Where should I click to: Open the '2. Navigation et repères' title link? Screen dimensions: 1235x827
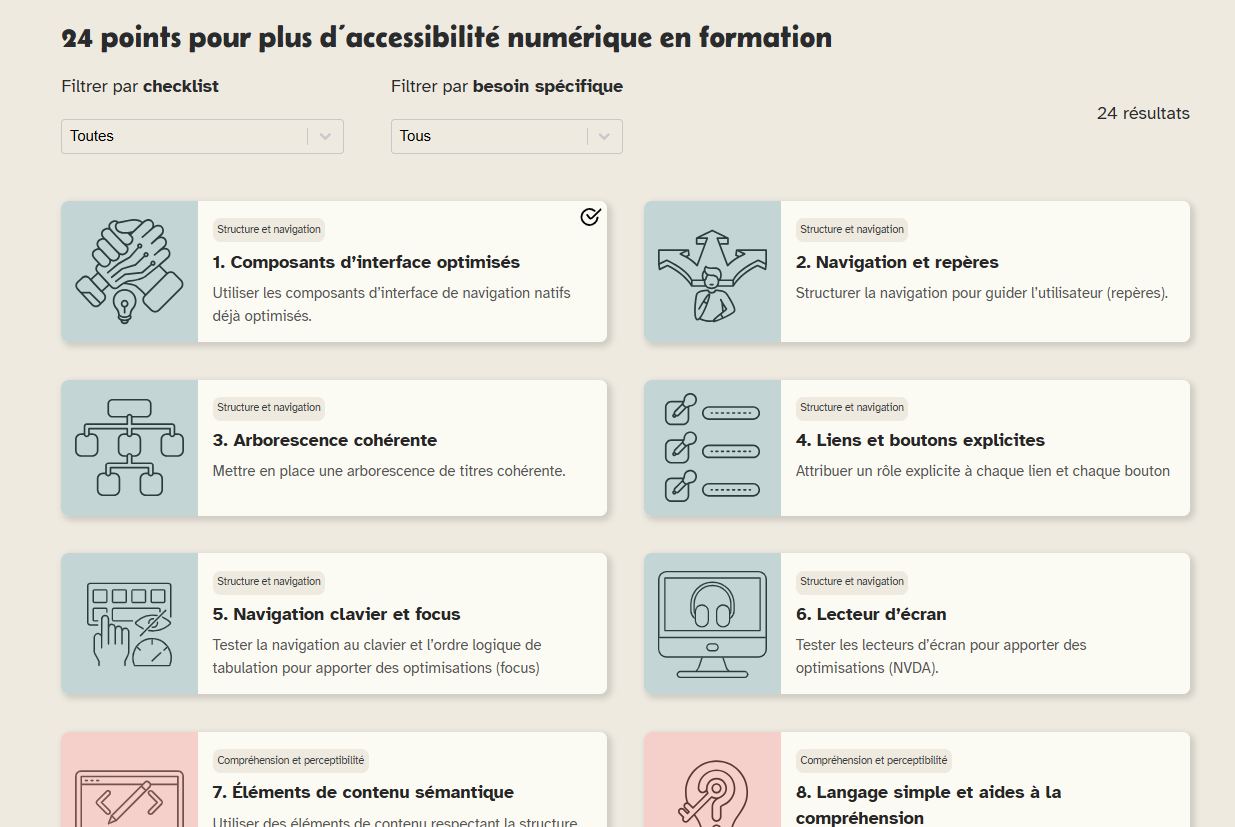tap(896, 262)
